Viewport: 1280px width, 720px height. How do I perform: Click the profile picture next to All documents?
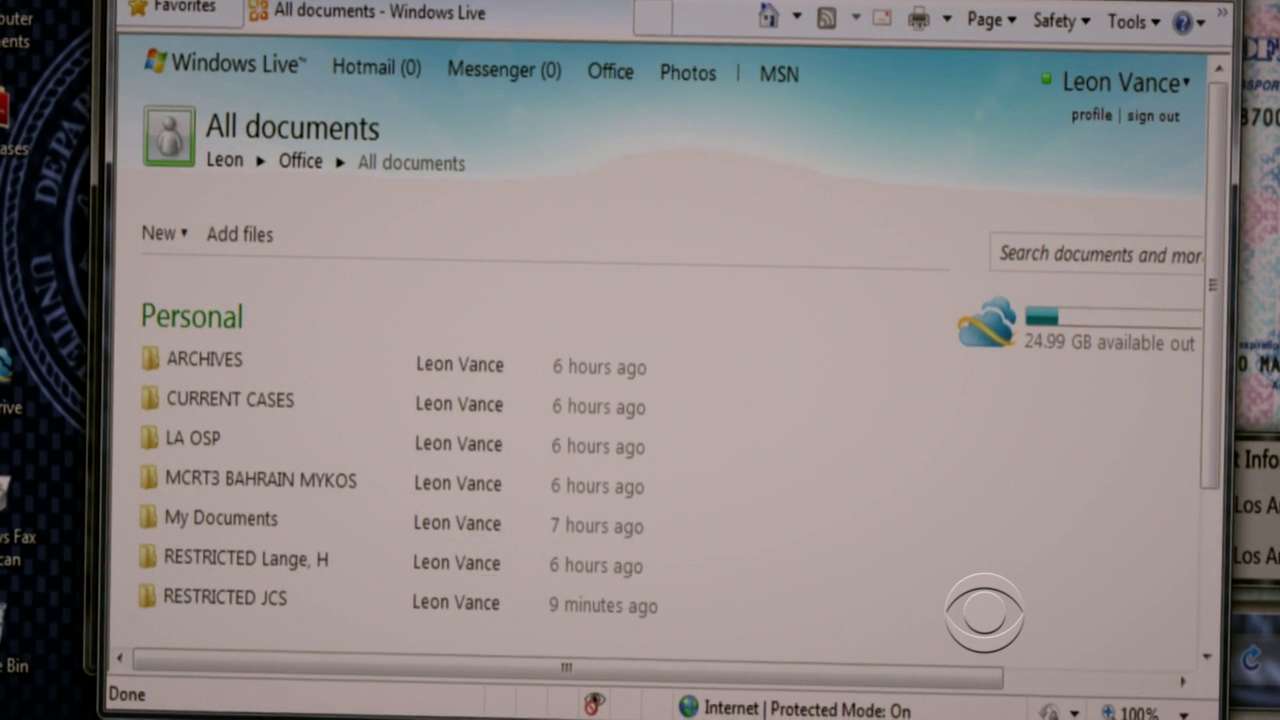(x=169, y=136)
